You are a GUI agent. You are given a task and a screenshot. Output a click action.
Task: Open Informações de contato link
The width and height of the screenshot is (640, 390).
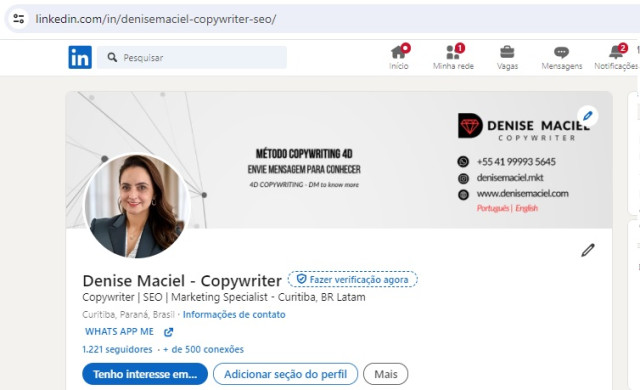[x=234, y=315]
